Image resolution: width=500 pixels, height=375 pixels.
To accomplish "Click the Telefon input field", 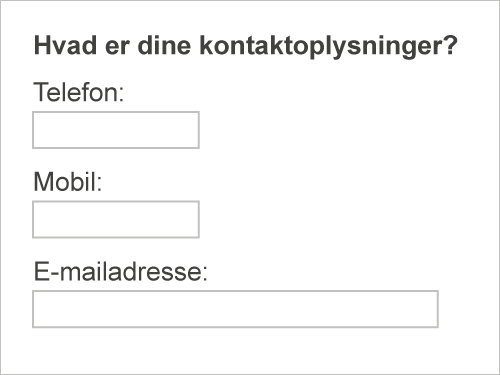I will click(116, 130).
